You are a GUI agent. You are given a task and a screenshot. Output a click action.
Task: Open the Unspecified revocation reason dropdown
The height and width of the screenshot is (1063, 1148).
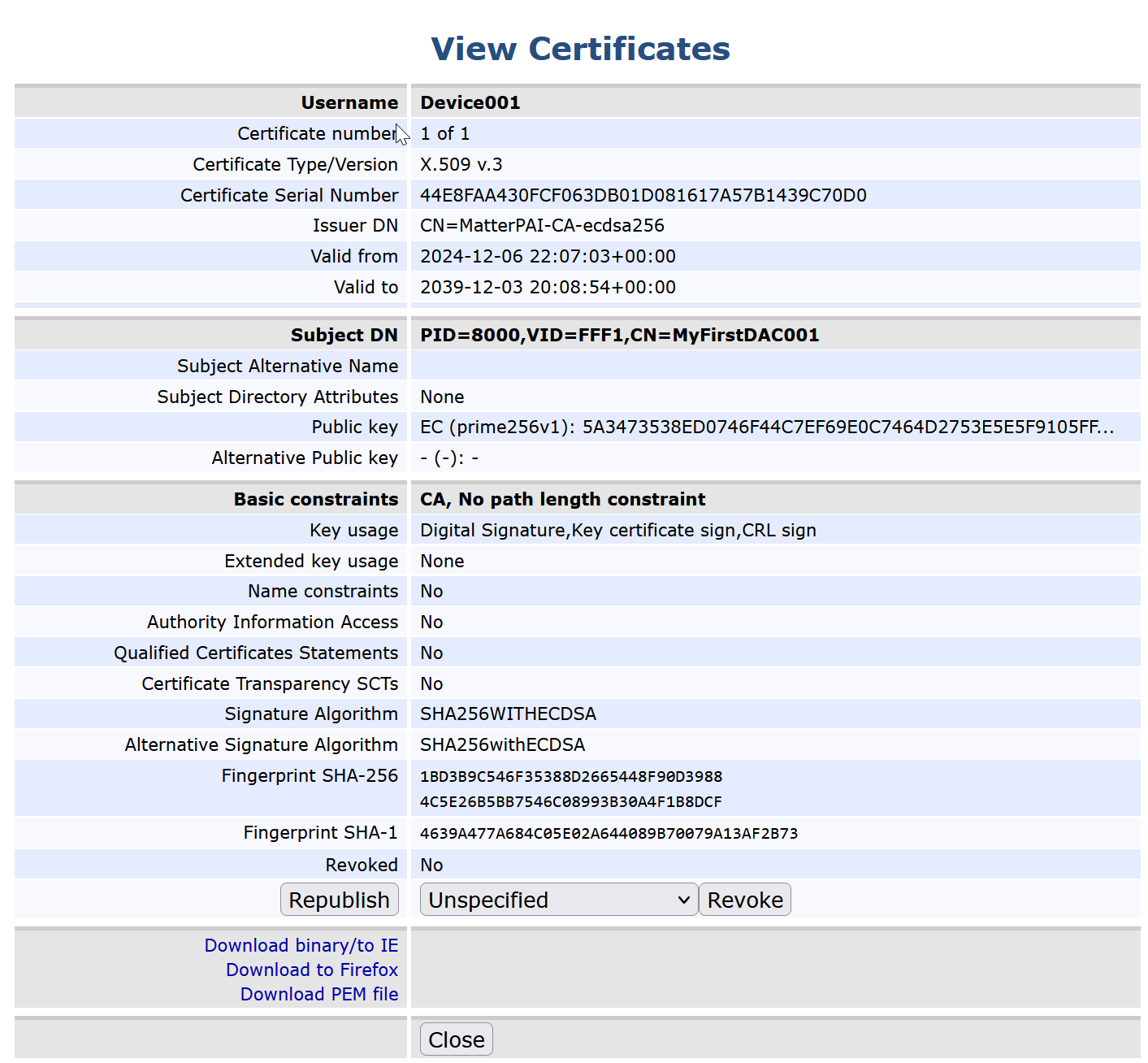coord(558,900)
